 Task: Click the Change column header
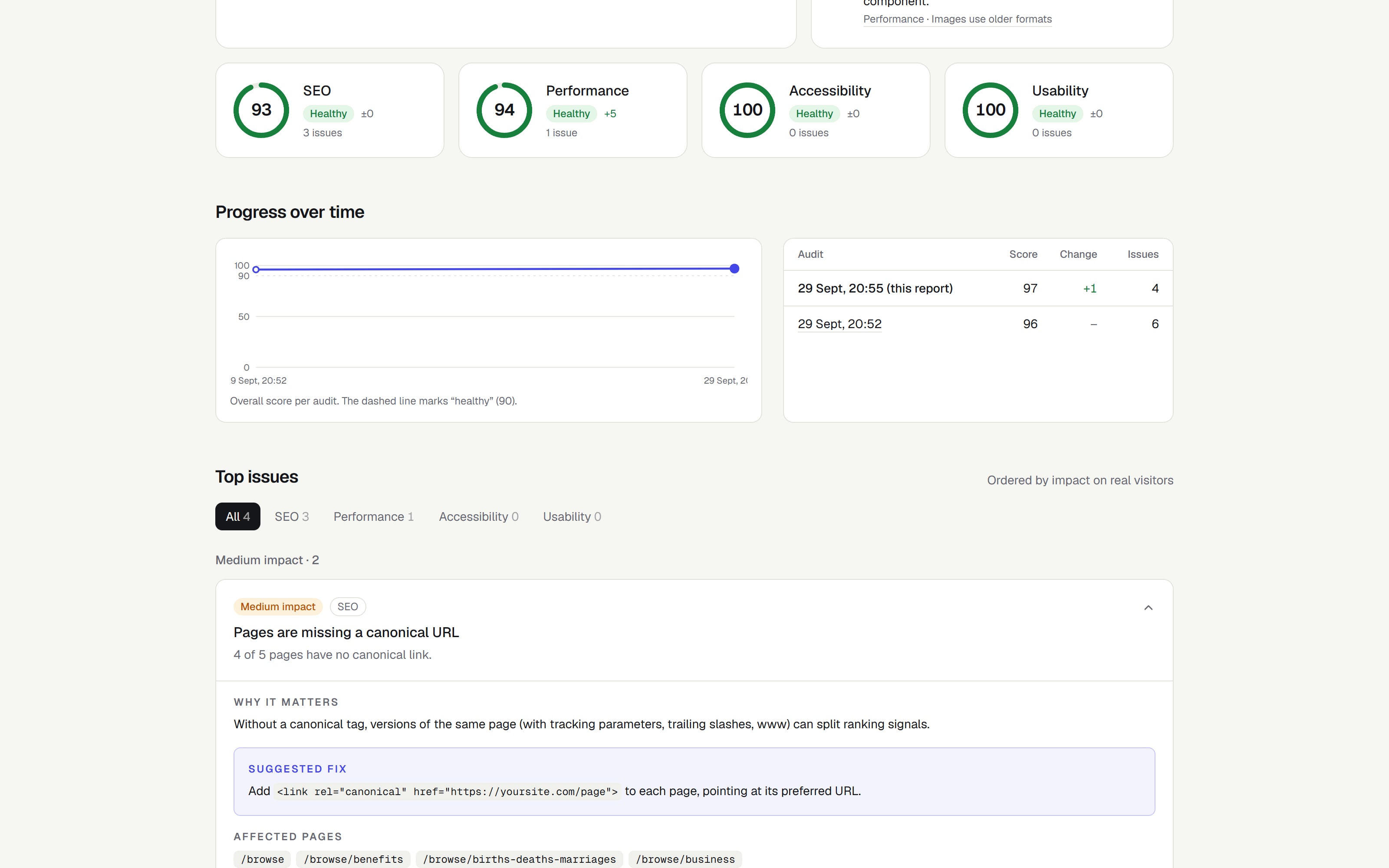coord(1078,254)
